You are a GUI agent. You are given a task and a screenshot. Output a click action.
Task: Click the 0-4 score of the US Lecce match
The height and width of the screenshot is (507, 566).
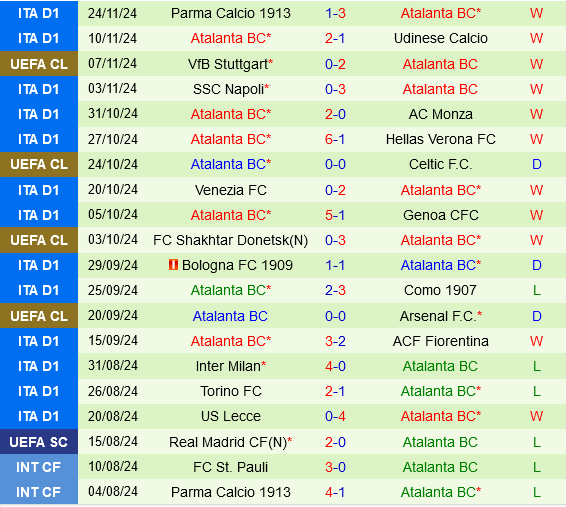point(335,416)
